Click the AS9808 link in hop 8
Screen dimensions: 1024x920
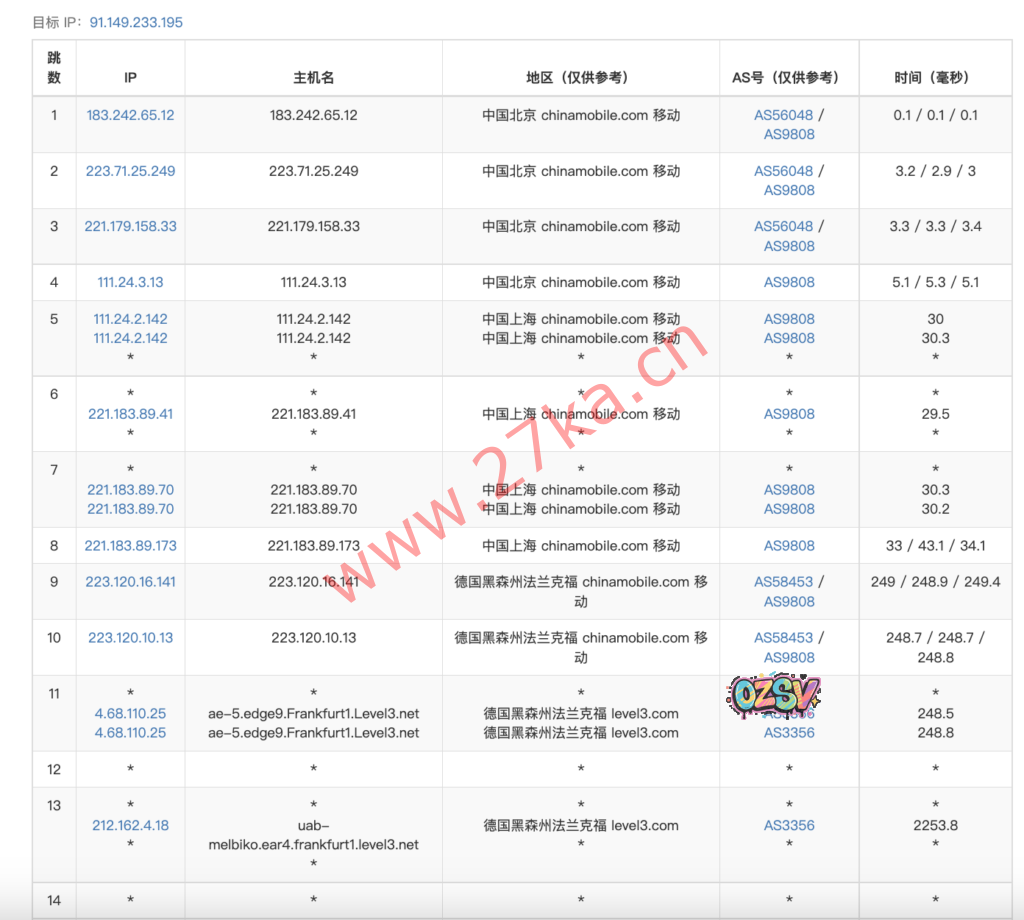(789, 546)
